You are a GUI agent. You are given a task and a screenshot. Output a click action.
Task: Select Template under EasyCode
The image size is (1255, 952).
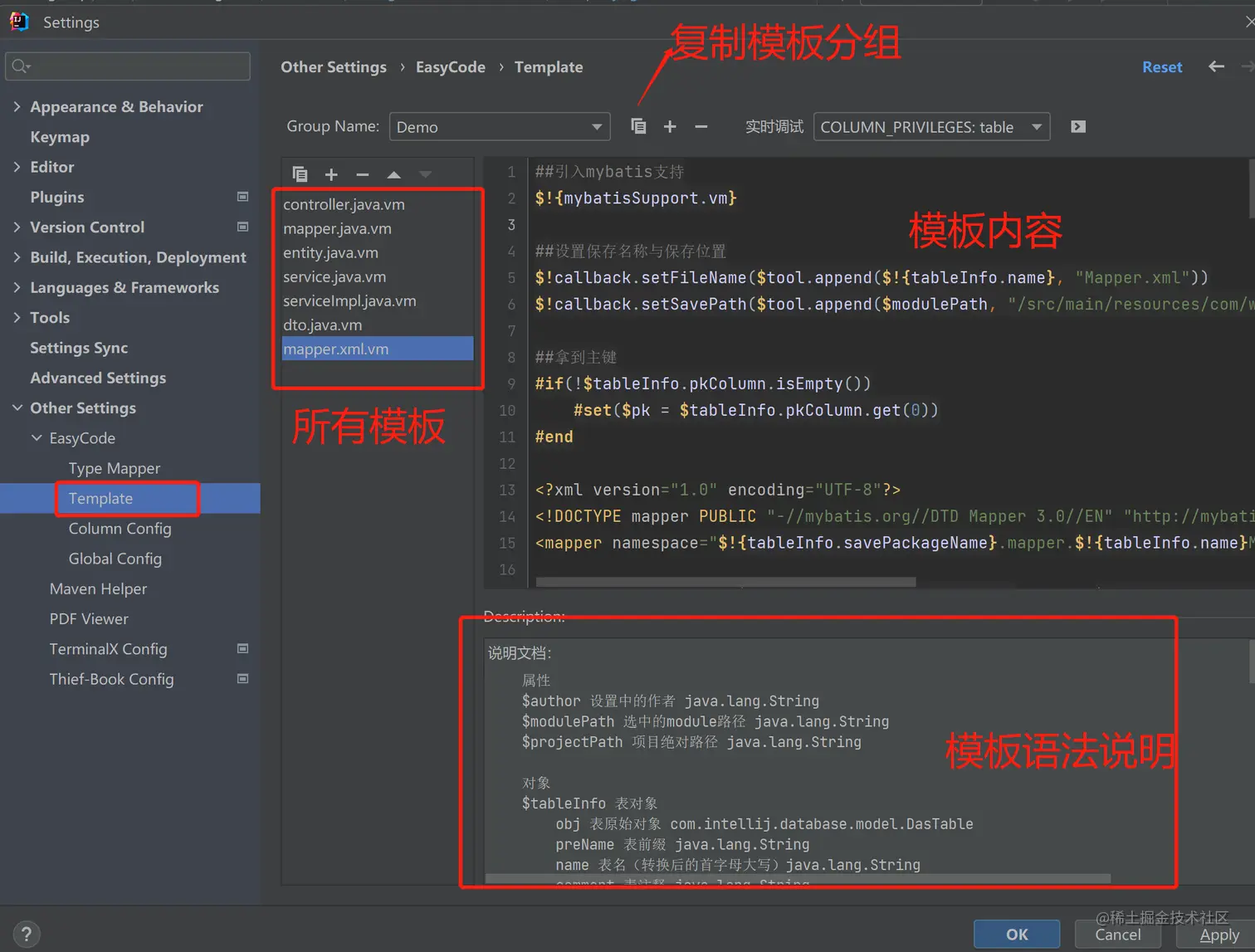point(100,498)
